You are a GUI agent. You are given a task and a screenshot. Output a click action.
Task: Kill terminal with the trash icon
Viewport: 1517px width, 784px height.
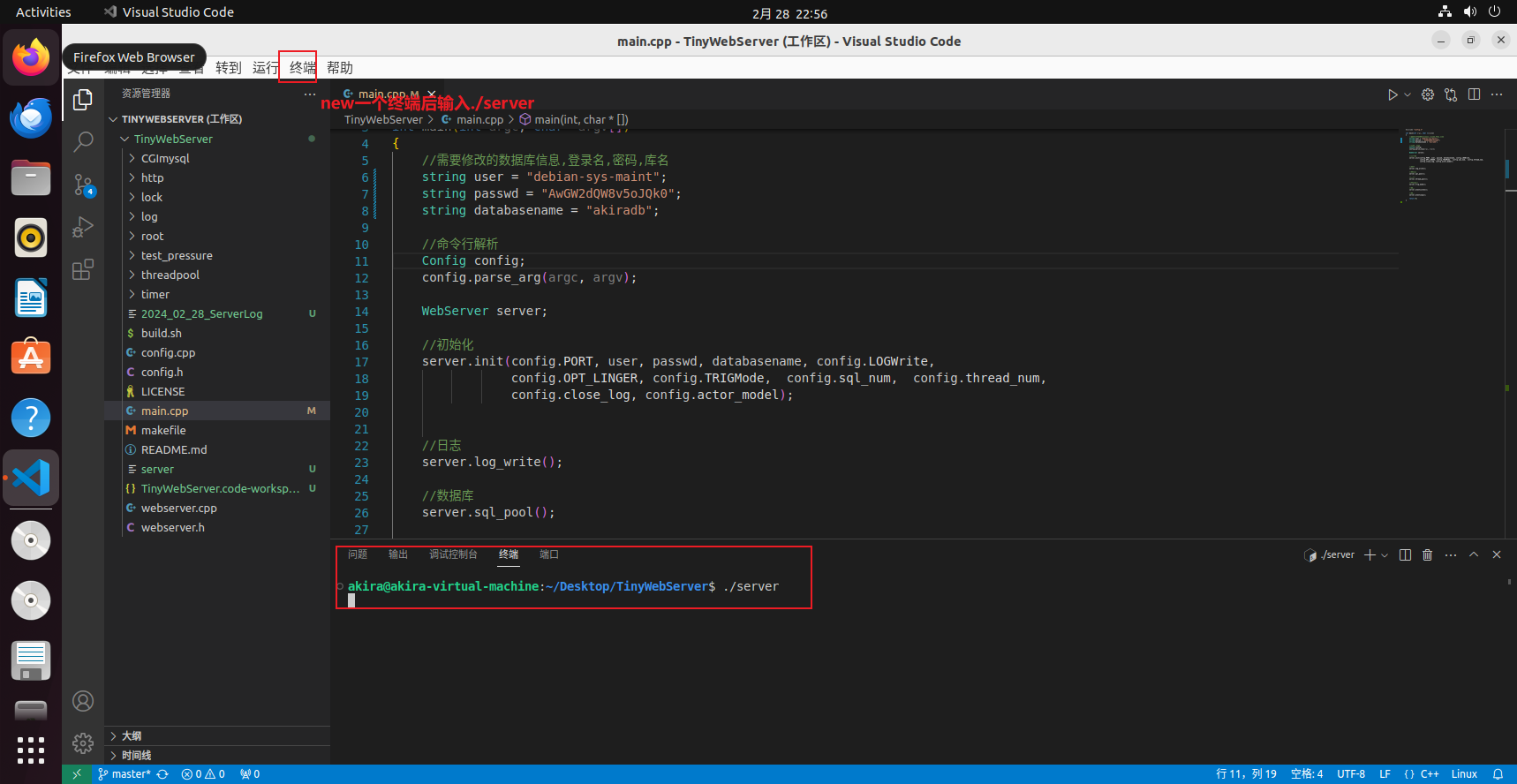click(x=1428, y=554)
